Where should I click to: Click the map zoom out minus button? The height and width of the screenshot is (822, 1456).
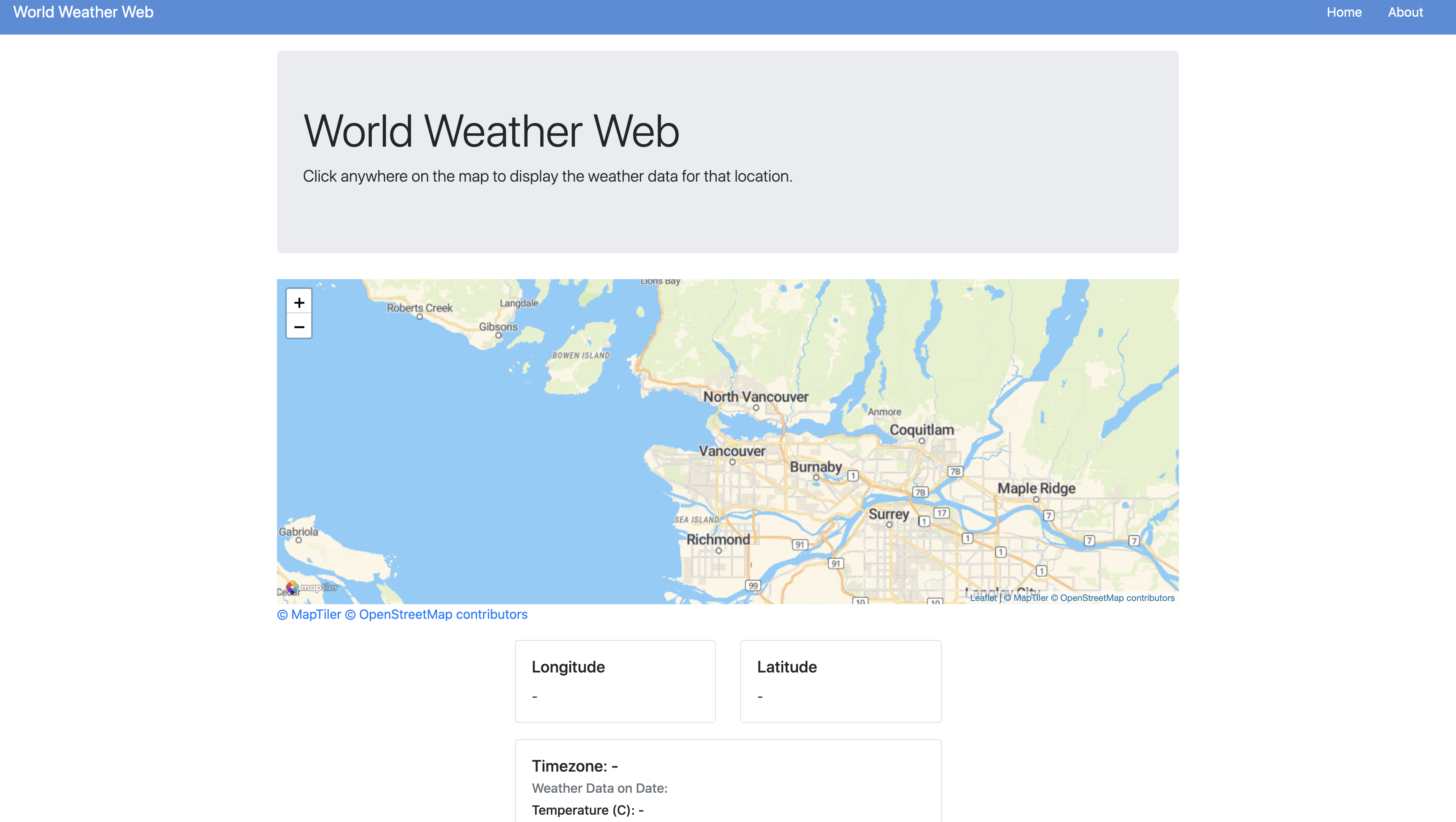[299, 327]
